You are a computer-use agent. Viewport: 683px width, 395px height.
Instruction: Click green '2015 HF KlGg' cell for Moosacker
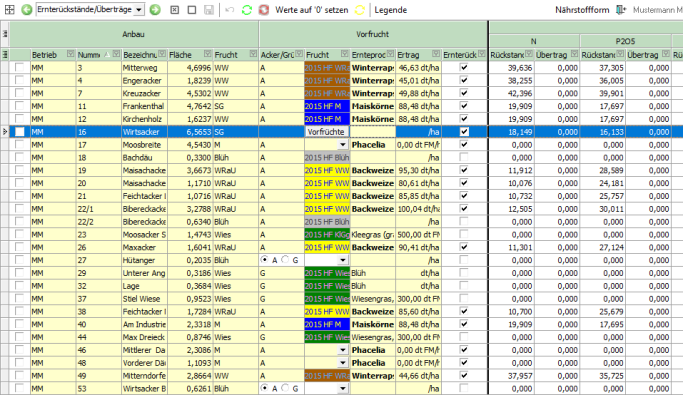327,234
